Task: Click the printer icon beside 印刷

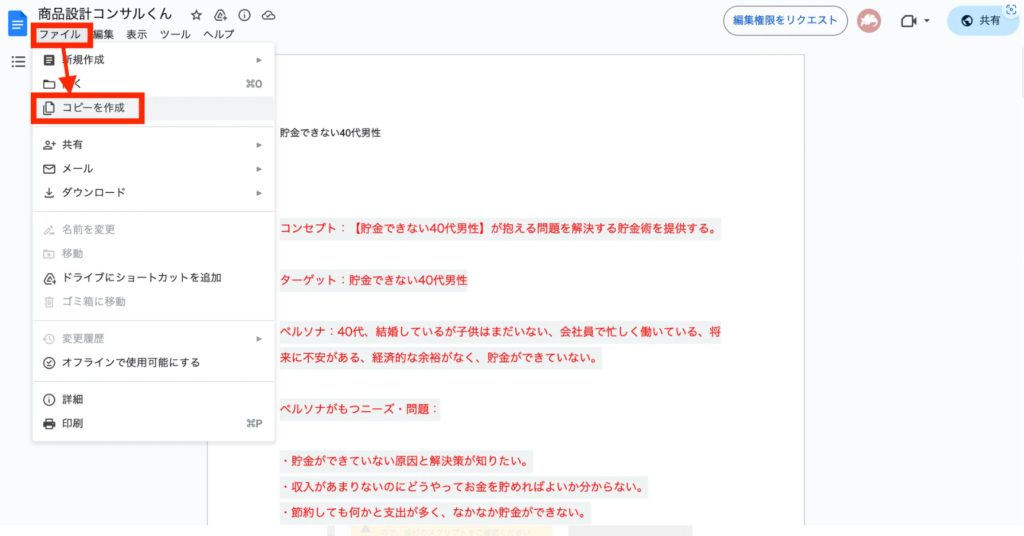Action: tap(49, 424)
